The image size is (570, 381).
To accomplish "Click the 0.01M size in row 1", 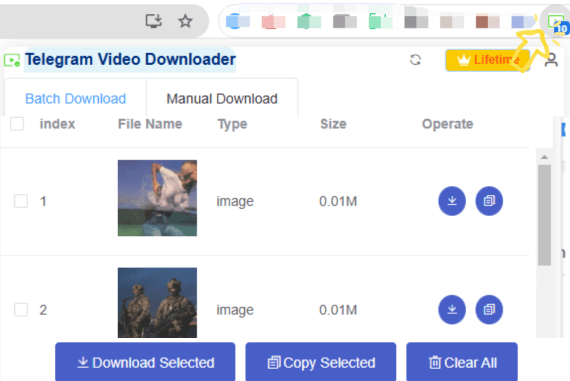I will point(338,201).
